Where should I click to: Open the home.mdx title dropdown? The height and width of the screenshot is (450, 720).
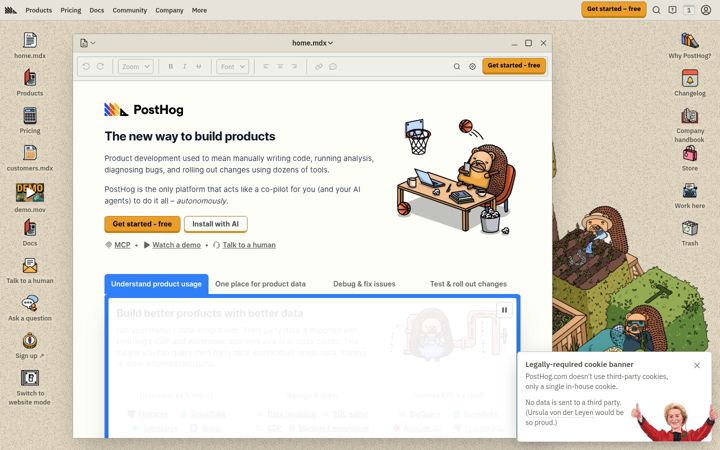click(312, 43)
